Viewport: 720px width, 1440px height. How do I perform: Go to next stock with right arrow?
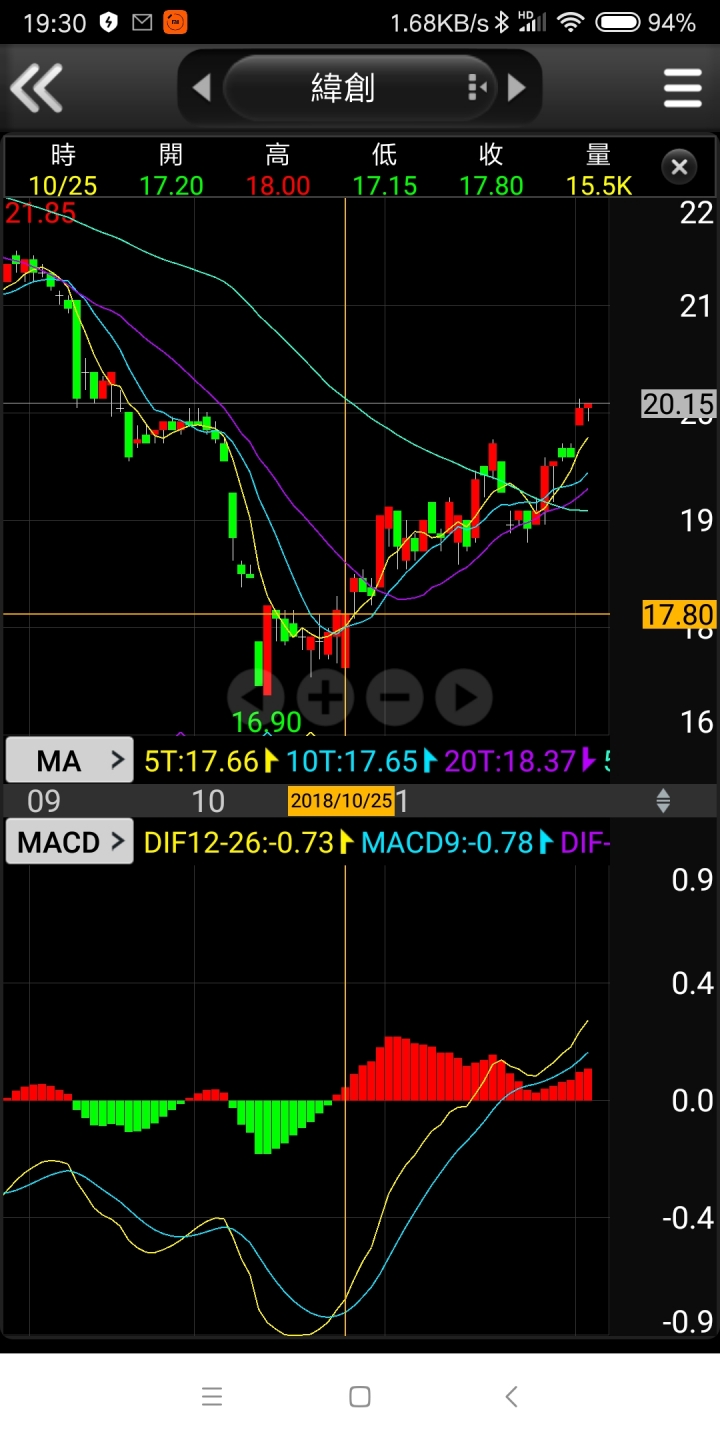(517, 88)
